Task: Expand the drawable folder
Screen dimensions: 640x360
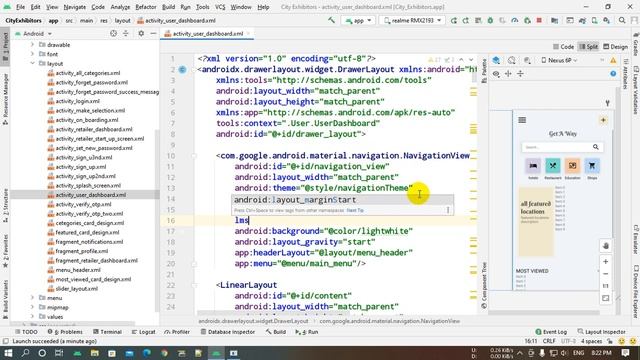Action: (32, 44)
